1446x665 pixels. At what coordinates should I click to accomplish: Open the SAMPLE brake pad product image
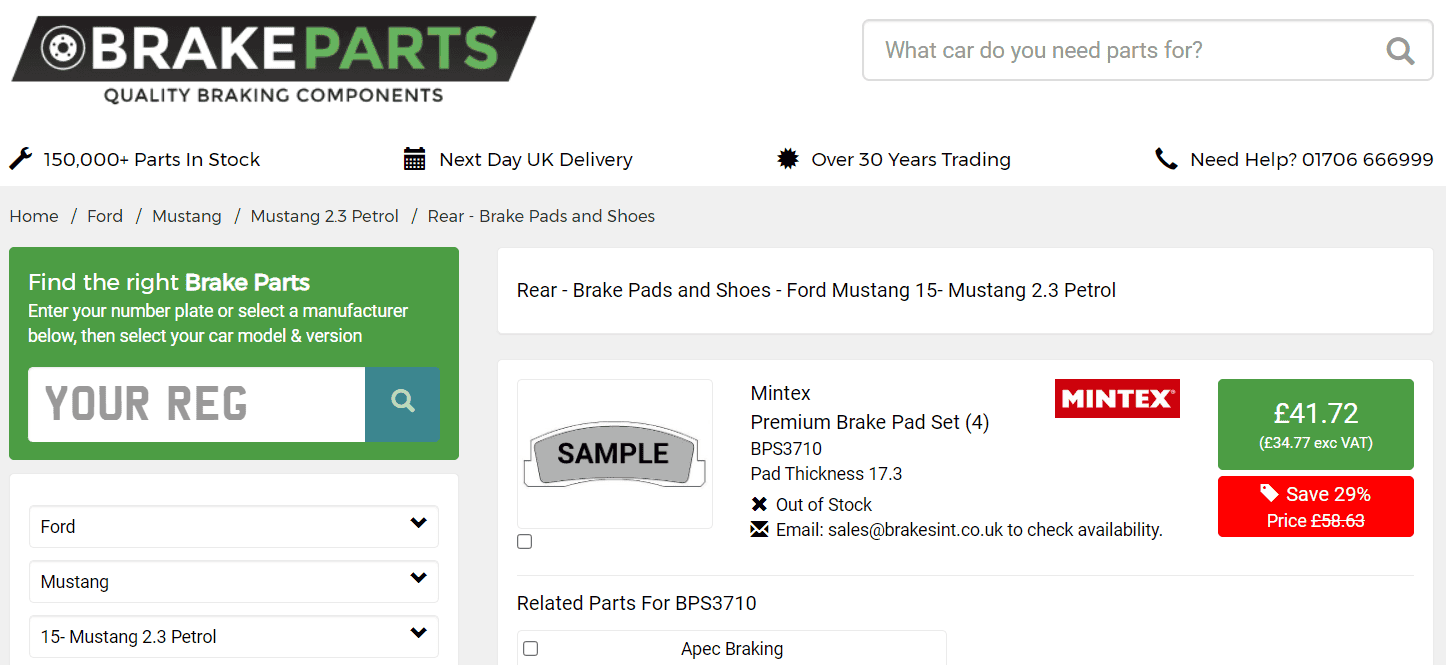pos(615,454)
